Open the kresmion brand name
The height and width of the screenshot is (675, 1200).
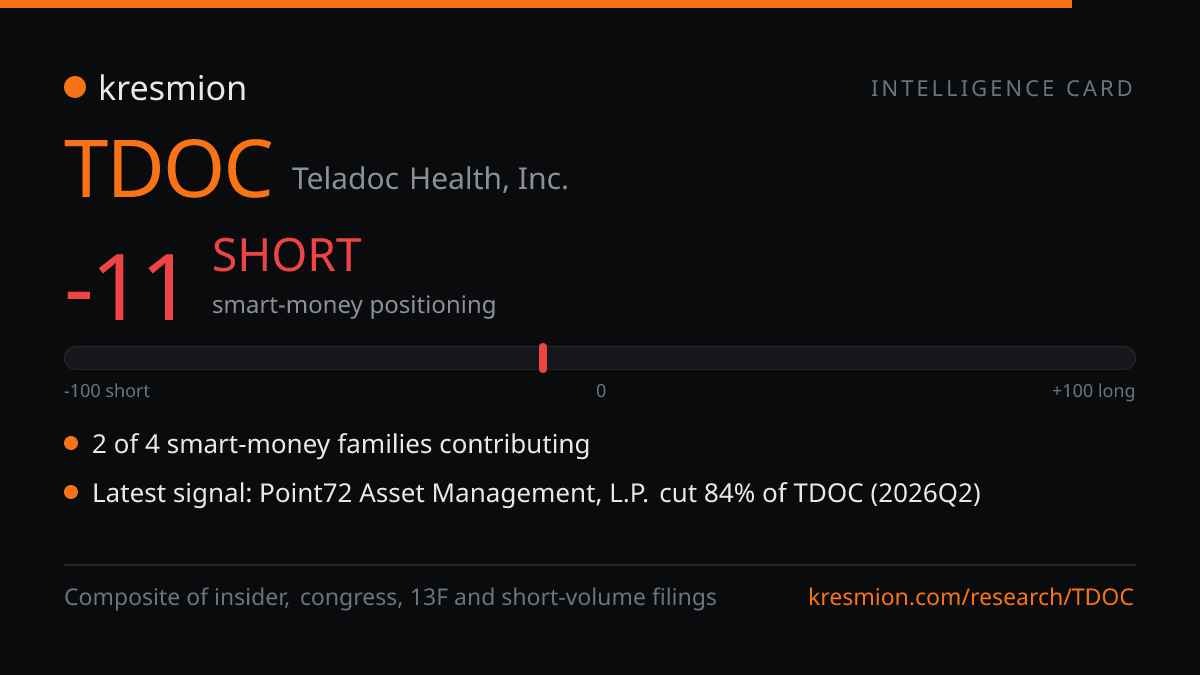pos(172,89)
